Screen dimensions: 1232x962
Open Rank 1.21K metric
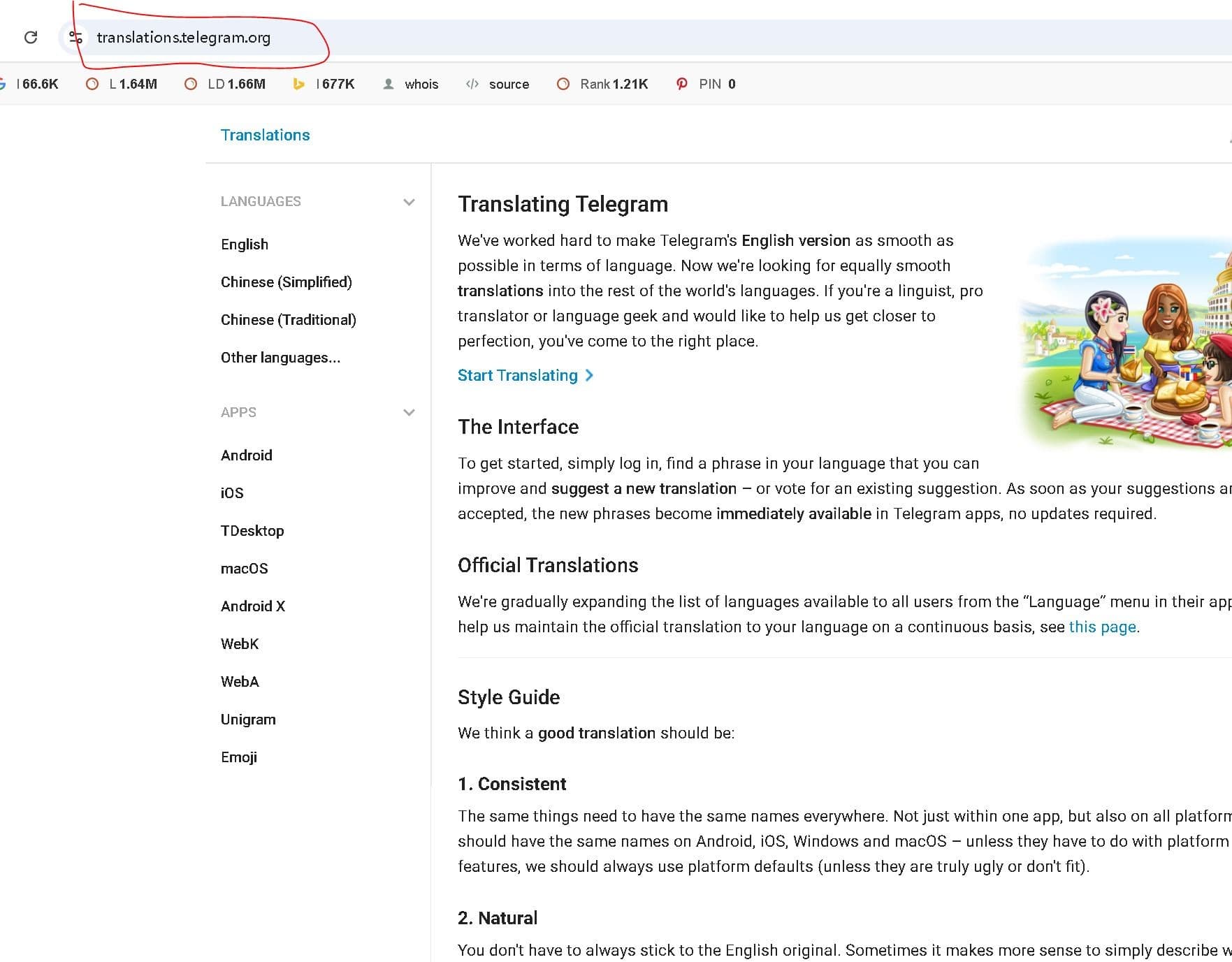pyautogui.click(x=602, y=84)
